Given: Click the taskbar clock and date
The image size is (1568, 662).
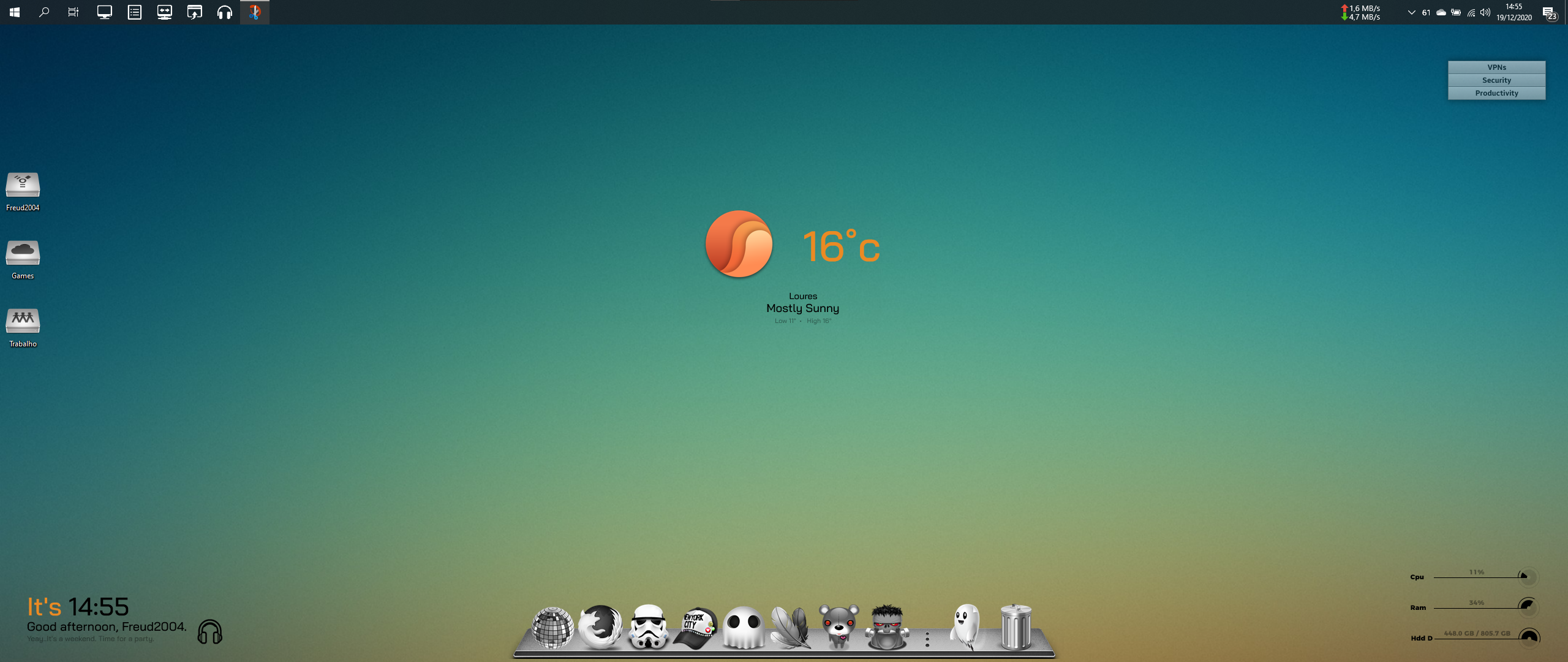Looking at the screenshot, I should click(x=1513, y=12).
